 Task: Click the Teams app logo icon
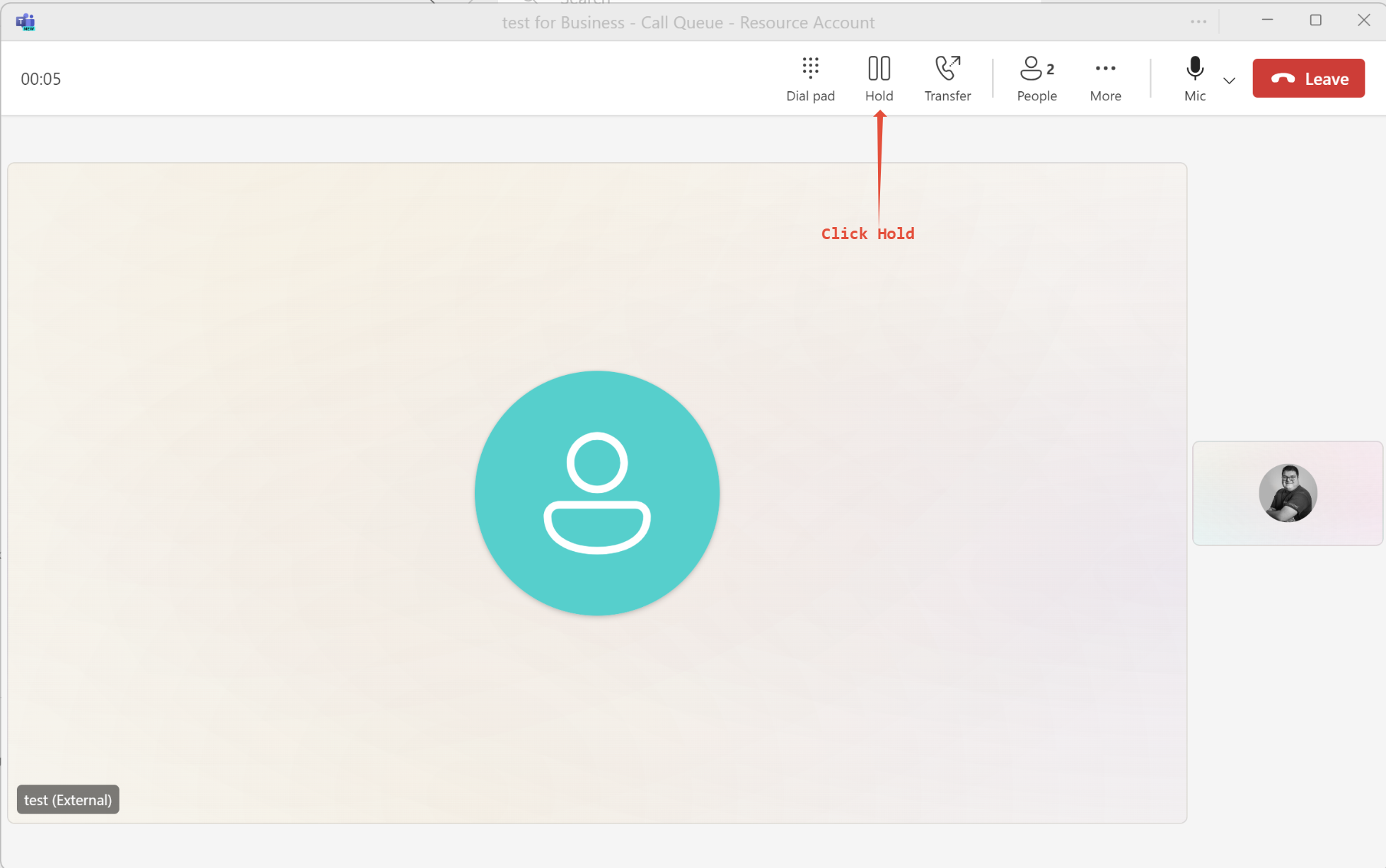(x=25, y=22)
